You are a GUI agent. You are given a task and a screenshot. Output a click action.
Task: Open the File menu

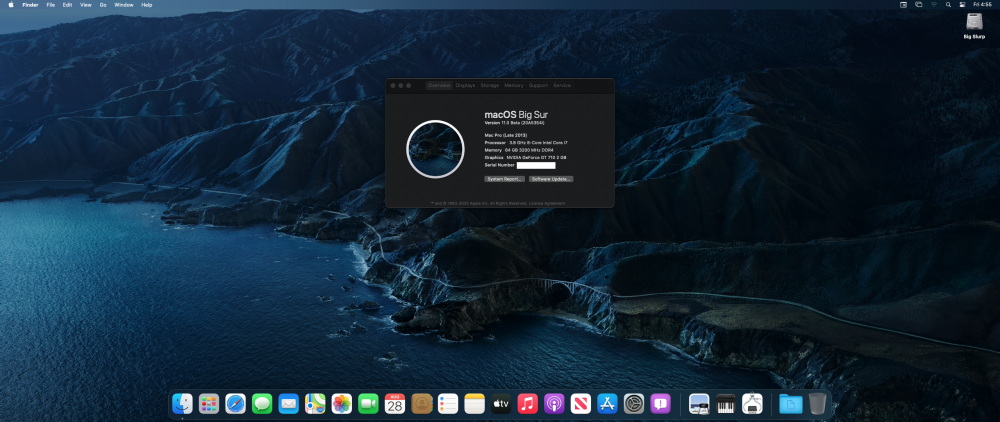[x=50, y=4]
